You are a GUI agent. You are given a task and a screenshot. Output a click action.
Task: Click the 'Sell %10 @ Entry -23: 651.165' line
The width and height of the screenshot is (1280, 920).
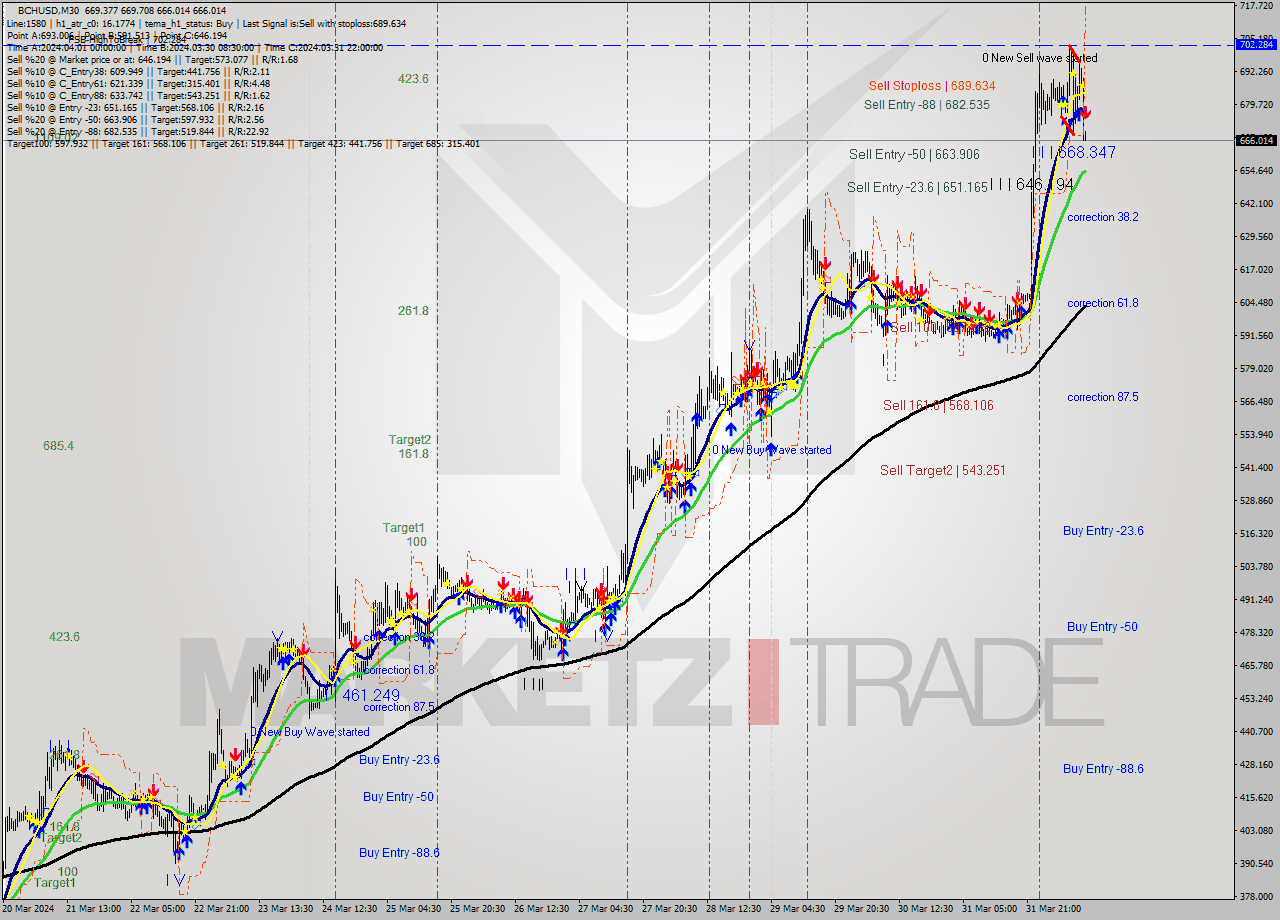[135, 107]
